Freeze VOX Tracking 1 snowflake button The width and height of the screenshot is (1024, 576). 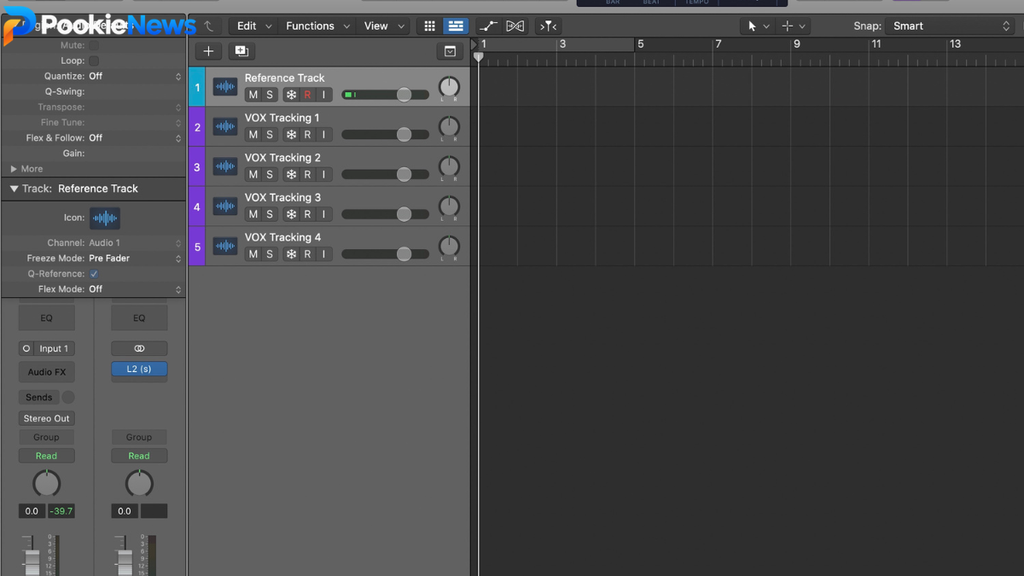point(291,135)
